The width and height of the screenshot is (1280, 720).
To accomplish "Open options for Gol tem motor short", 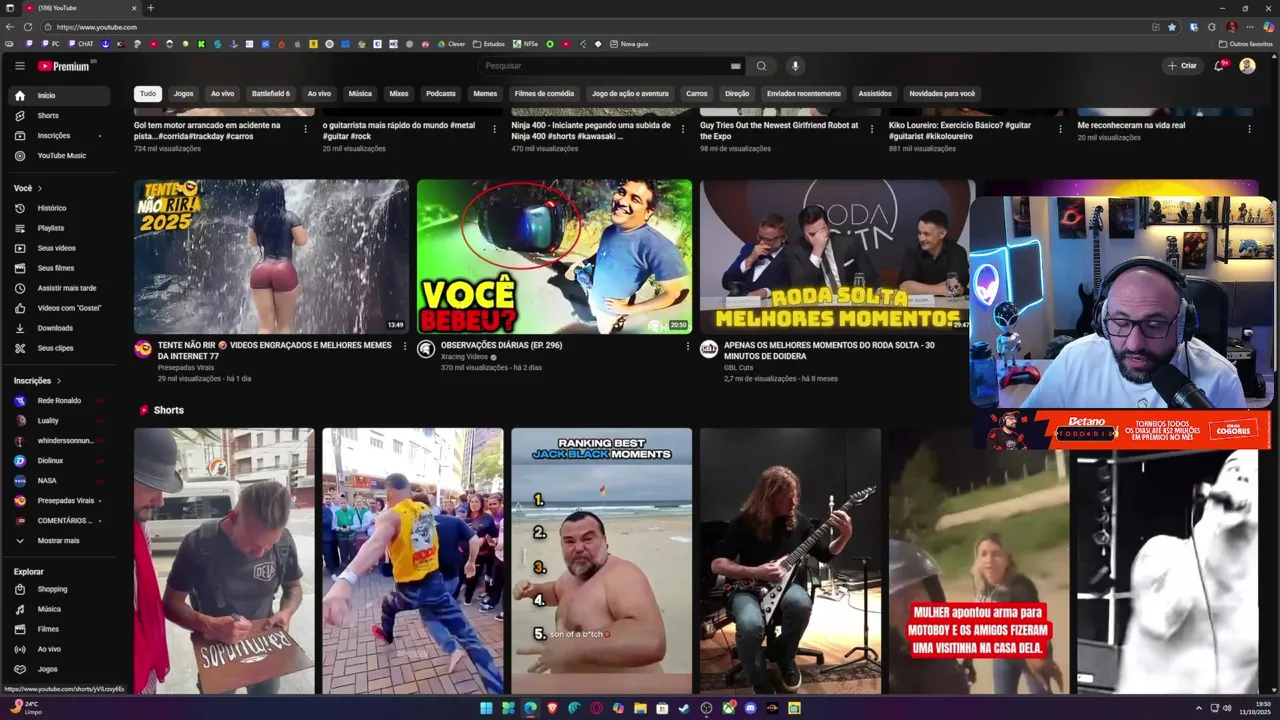I will 305,128.
